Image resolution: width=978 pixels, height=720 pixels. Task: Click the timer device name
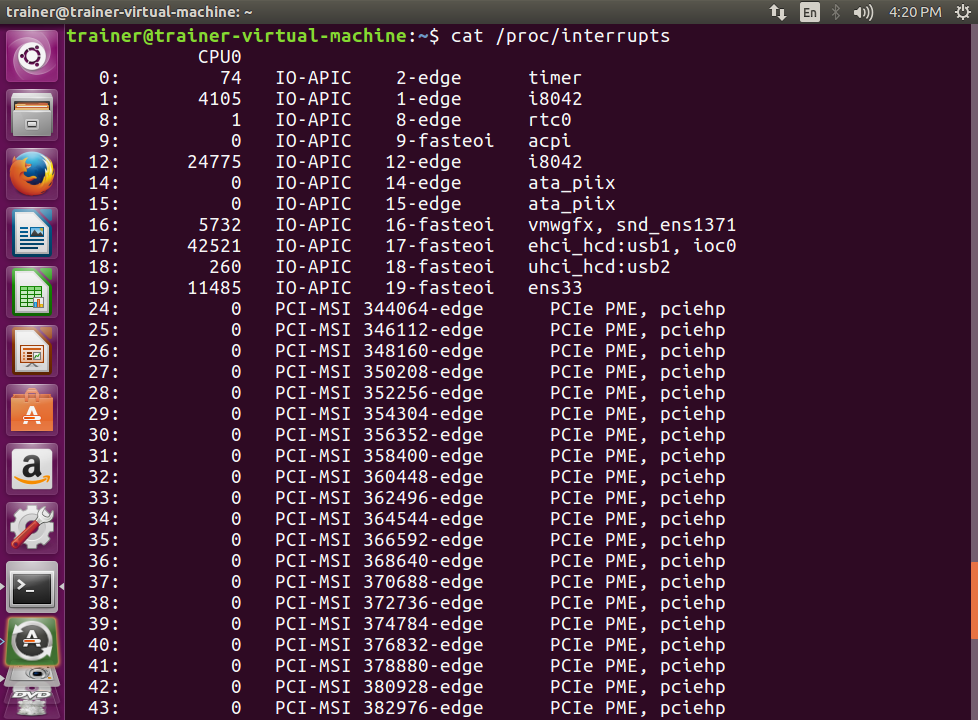[554, 78]
